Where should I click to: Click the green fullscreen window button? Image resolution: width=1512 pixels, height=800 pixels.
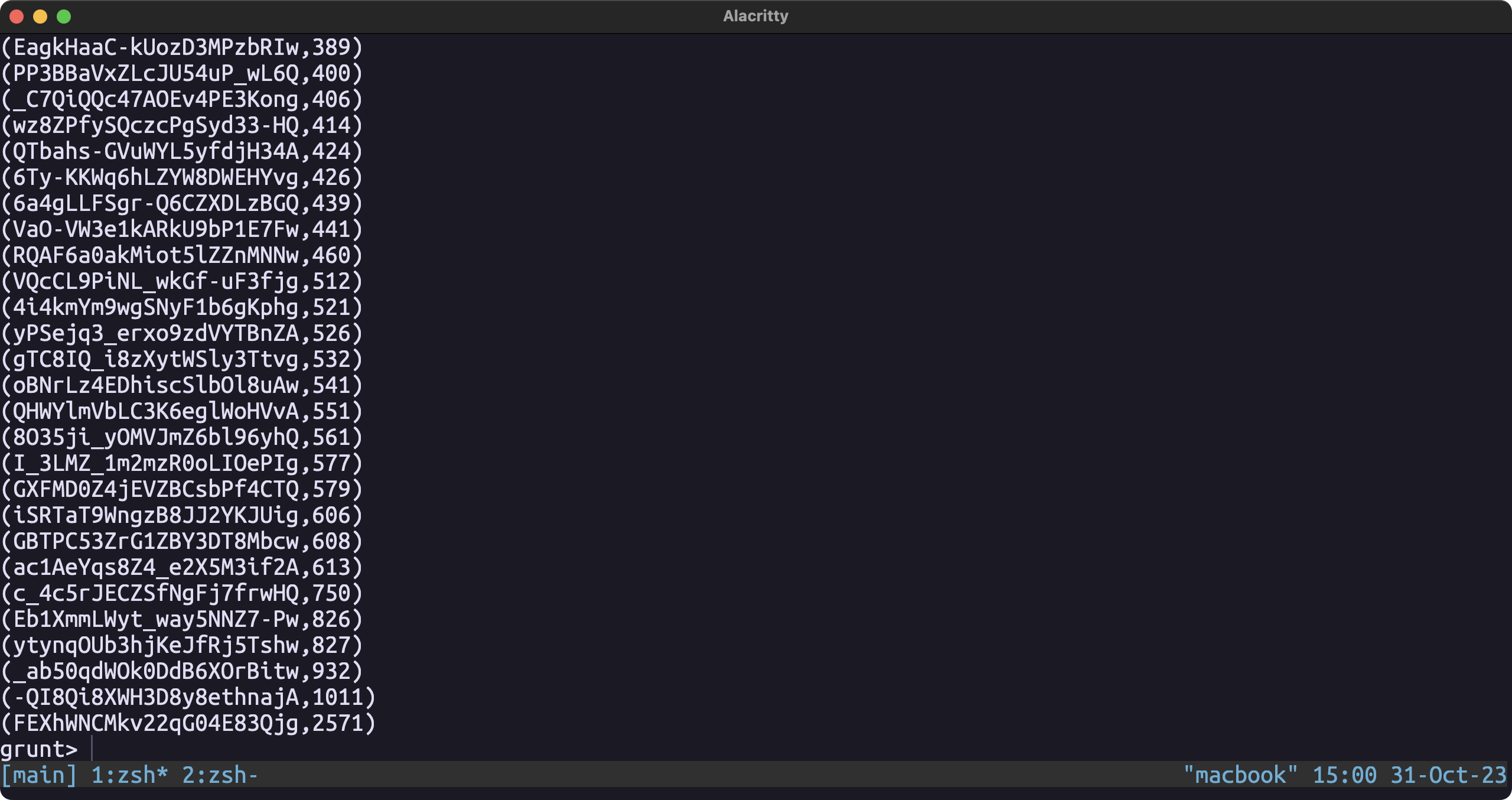(x=64, y=17)
